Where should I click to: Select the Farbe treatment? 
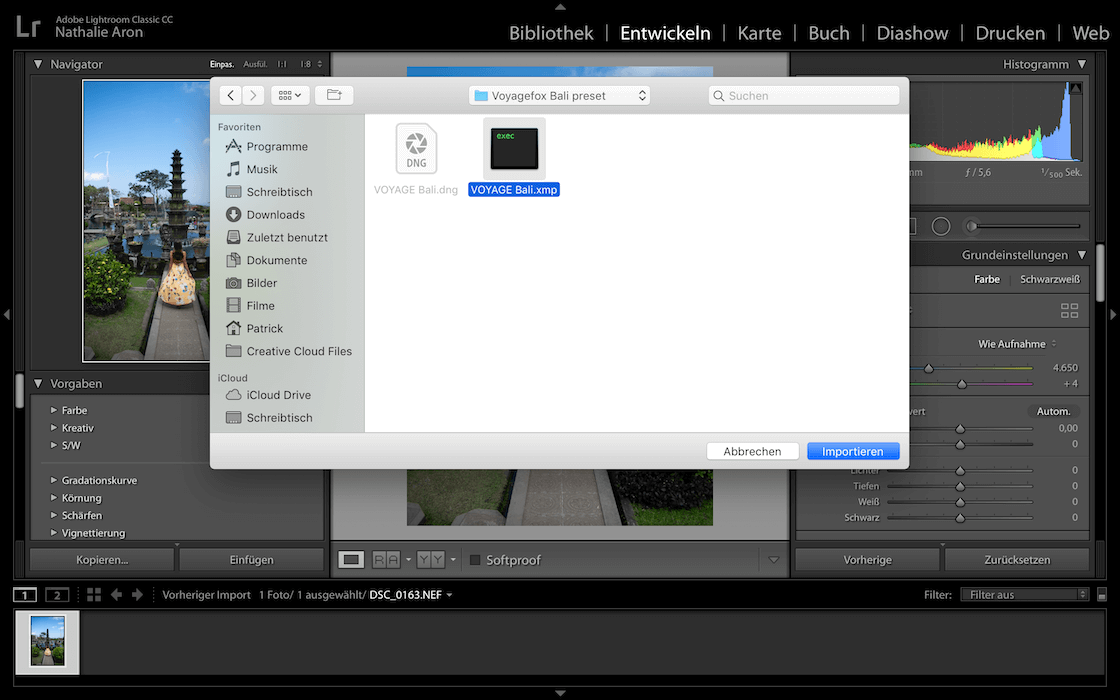(x=986, y=279)
